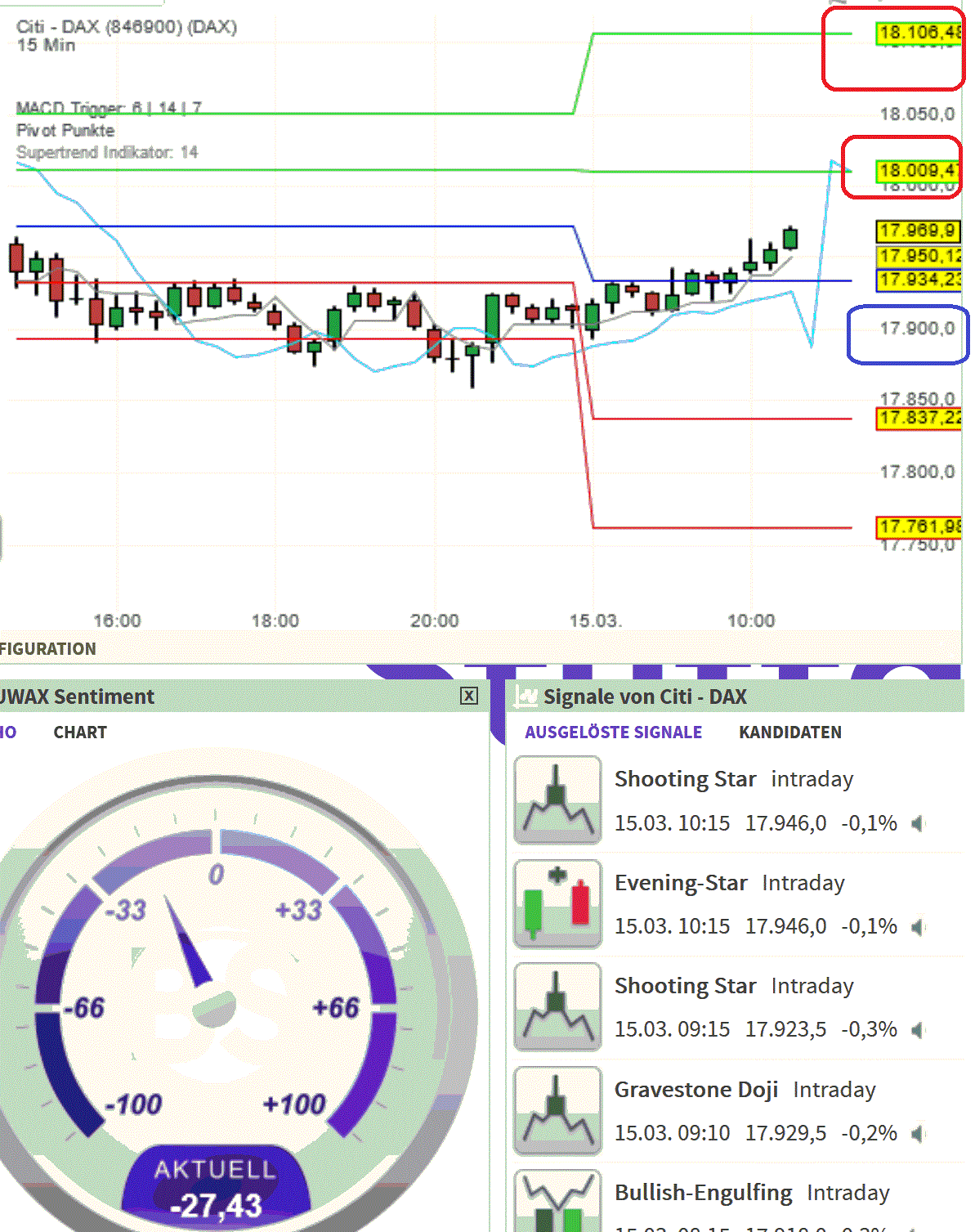Screen dimensions: 975x1232
Task: Click the Evening-Star candlestick pattern icon
Action: click(557, 903)
